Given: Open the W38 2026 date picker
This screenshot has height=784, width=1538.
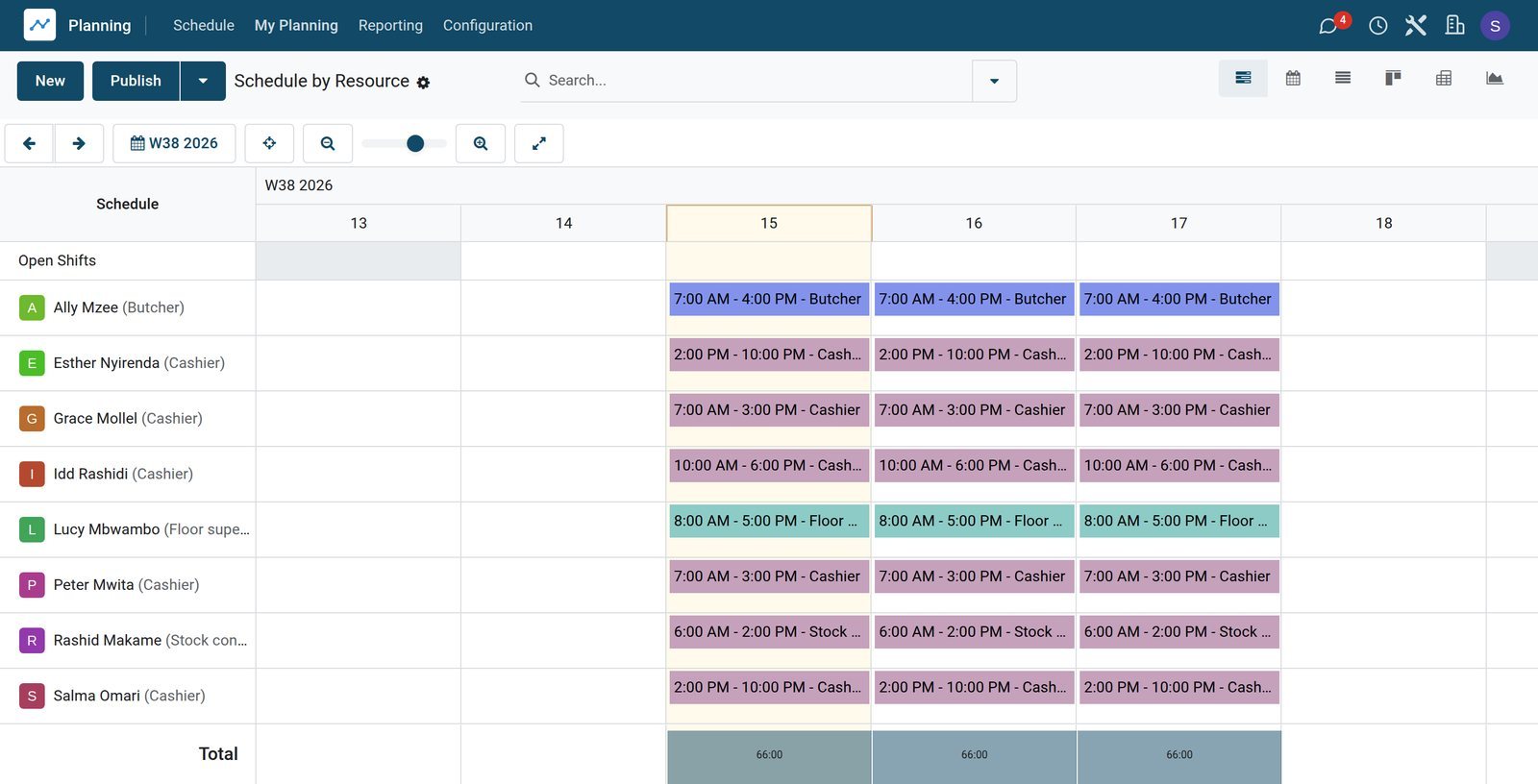Looking at the screenshot, I should 174,143.
